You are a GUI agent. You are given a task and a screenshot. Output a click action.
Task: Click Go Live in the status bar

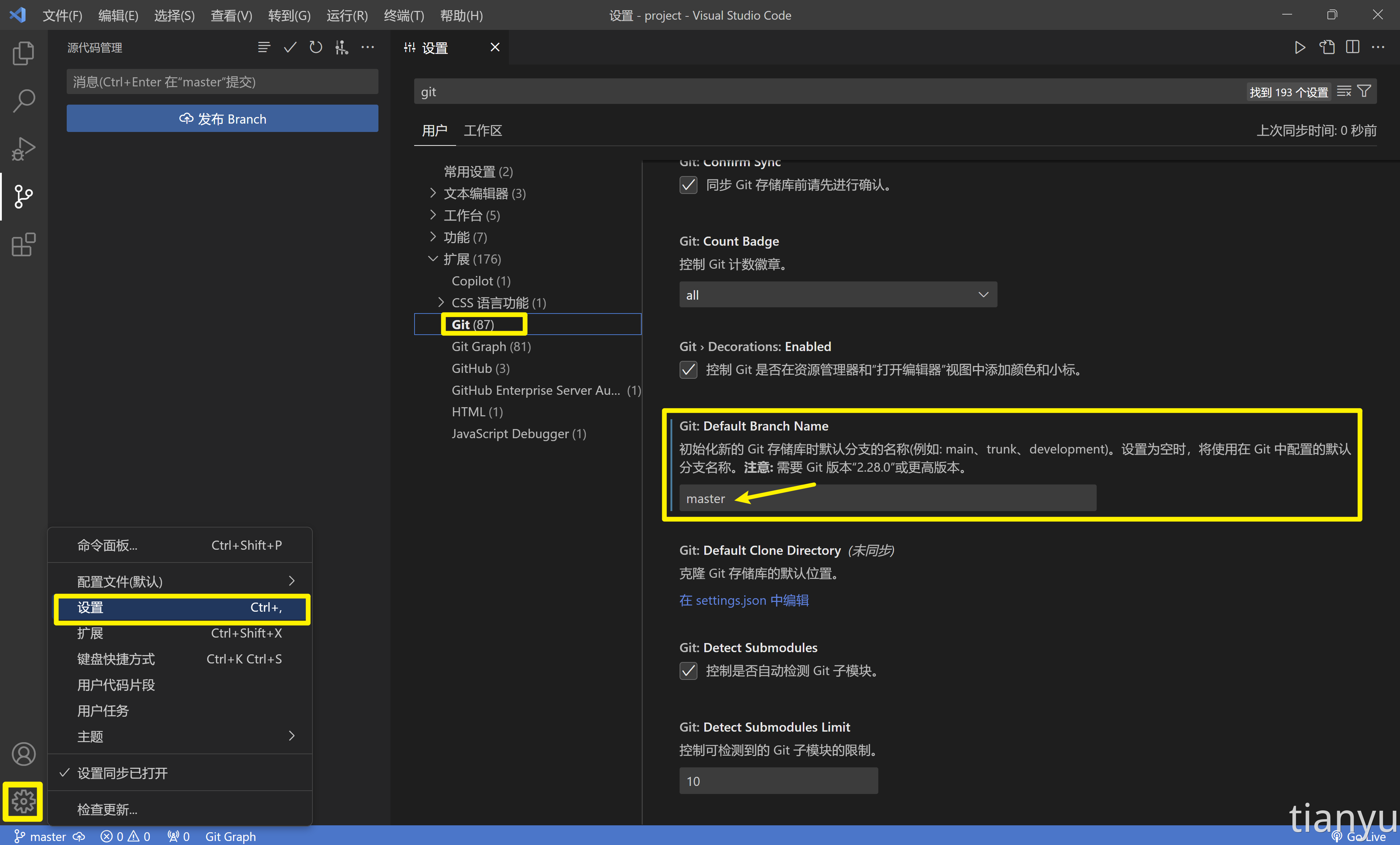click(1359, 837)
